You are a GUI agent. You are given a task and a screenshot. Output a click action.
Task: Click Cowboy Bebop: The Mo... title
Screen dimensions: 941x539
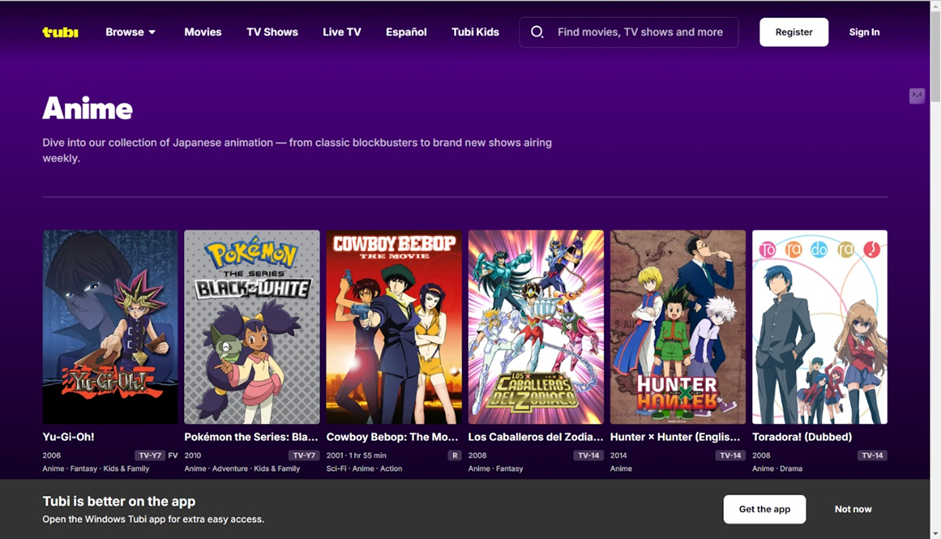click(x=392, y=437)
